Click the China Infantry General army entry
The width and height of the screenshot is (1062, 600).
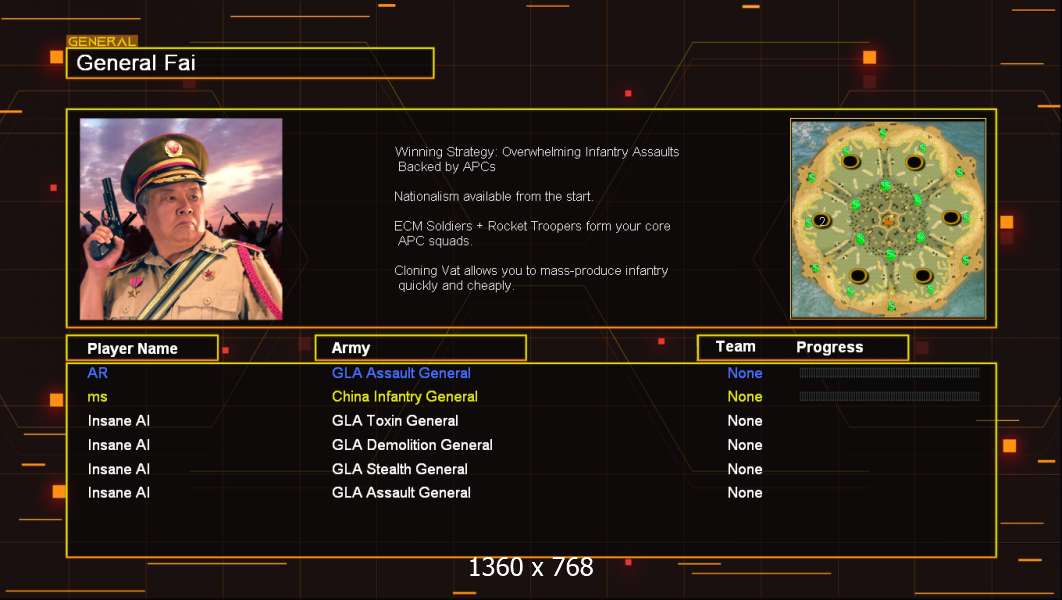405,397
